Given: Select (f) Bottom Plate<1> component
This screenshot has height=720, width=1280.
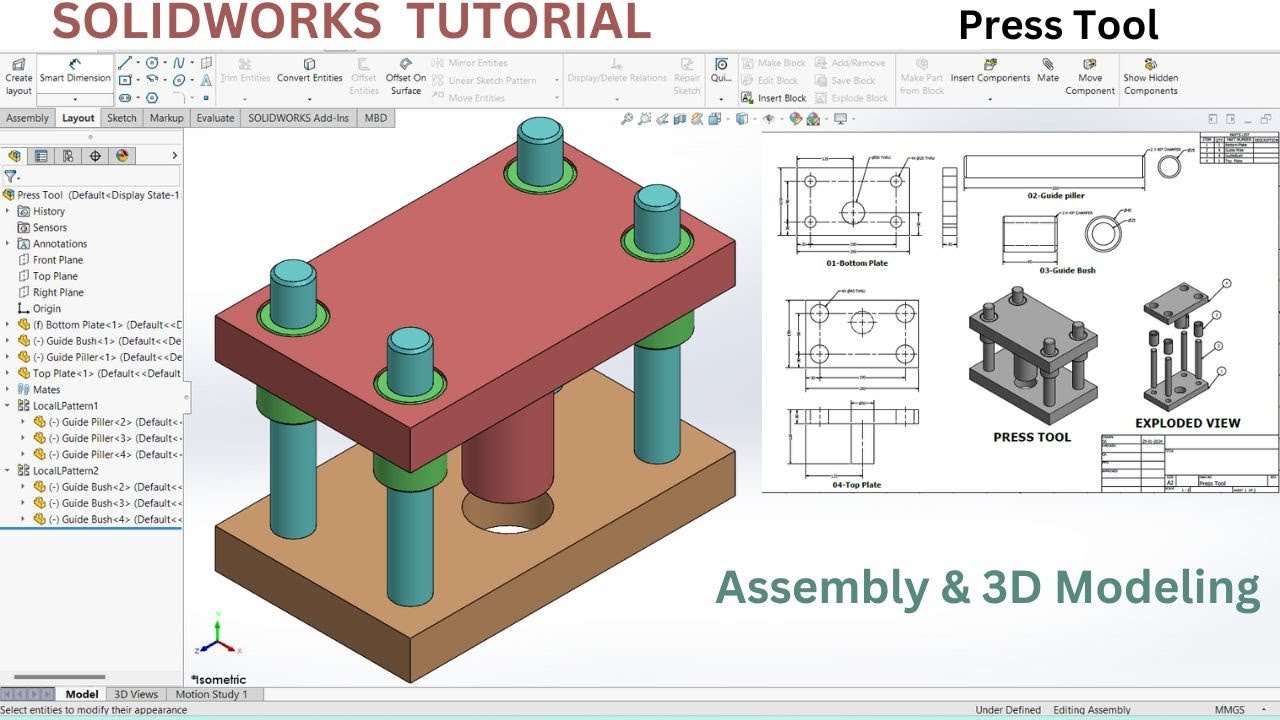Looking at the screenshot, I should 100,325.
